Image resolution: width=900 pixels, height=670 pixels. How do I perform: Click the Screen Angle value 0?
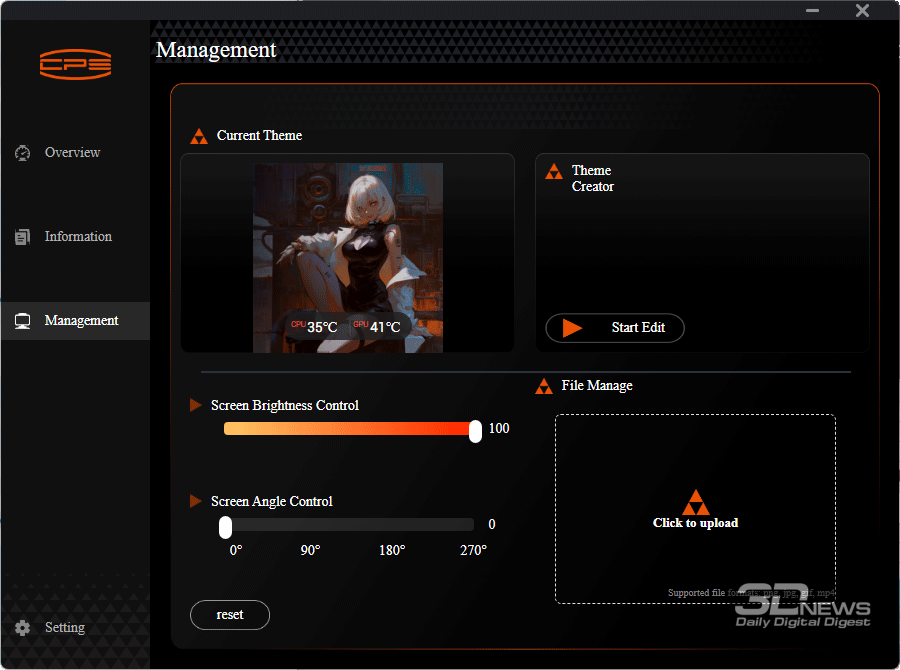(x=492, y=524)
